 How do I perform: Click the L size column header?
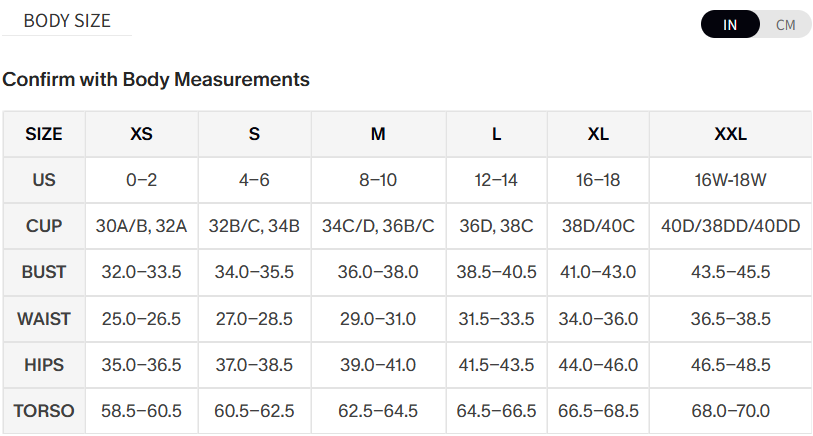(497, 134)
